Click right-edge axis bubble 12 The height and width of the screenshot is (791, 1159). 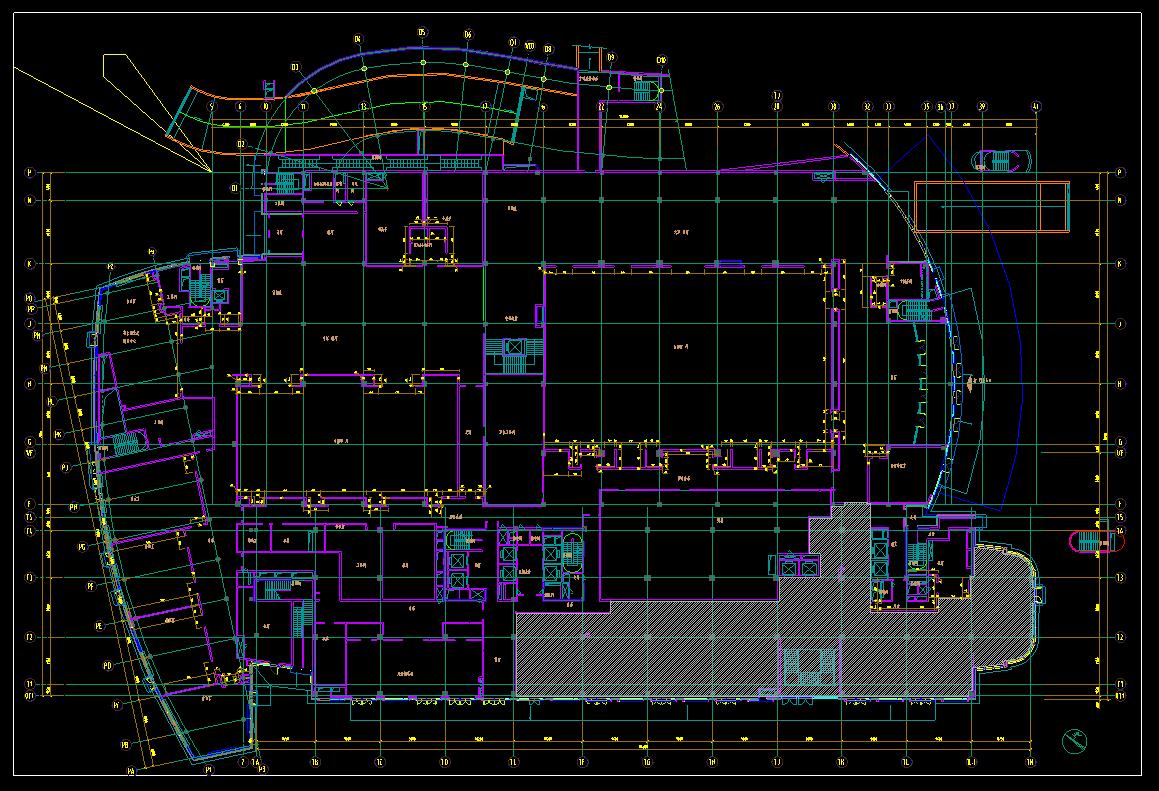click(x=1121, y=637)
